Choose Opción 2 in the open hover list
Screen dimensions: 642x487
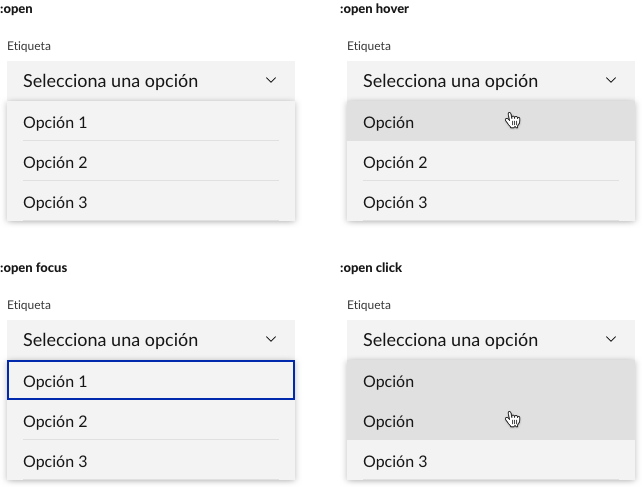[x=395, y=162]
